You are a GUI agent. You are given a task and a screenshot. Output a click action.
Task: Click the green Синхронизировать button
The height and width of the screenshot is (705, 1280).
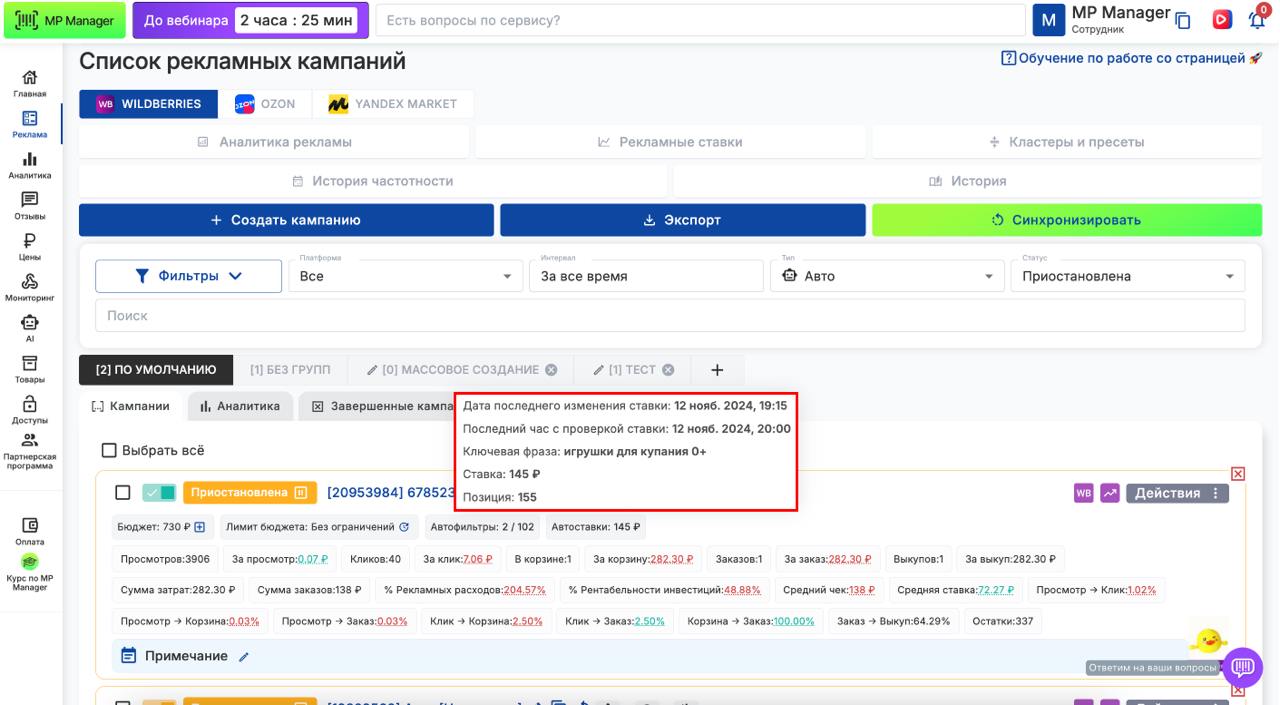click(1066, 220)
